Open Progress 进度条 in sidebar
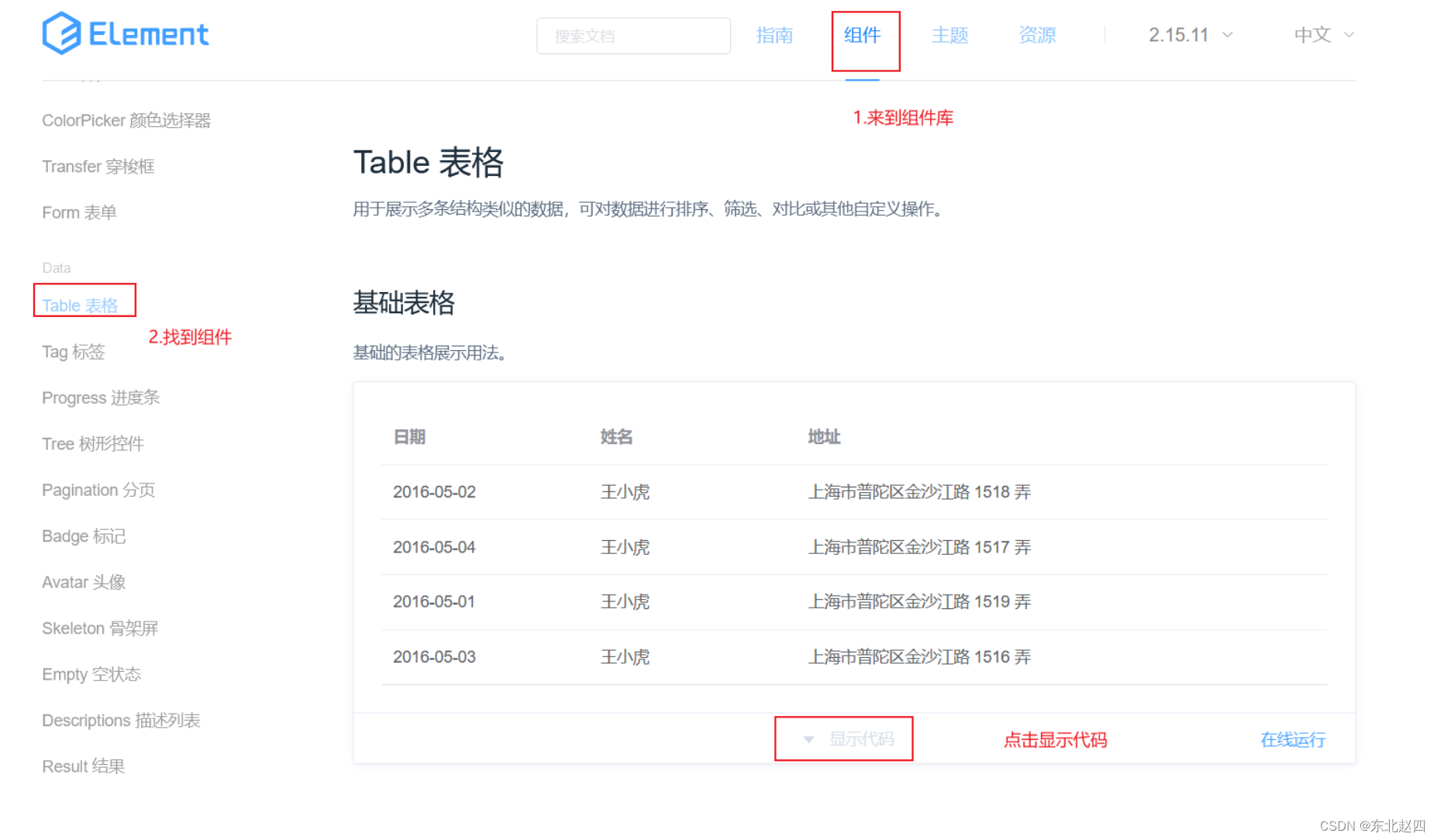The image size is (1437, 840). point(101,398)
